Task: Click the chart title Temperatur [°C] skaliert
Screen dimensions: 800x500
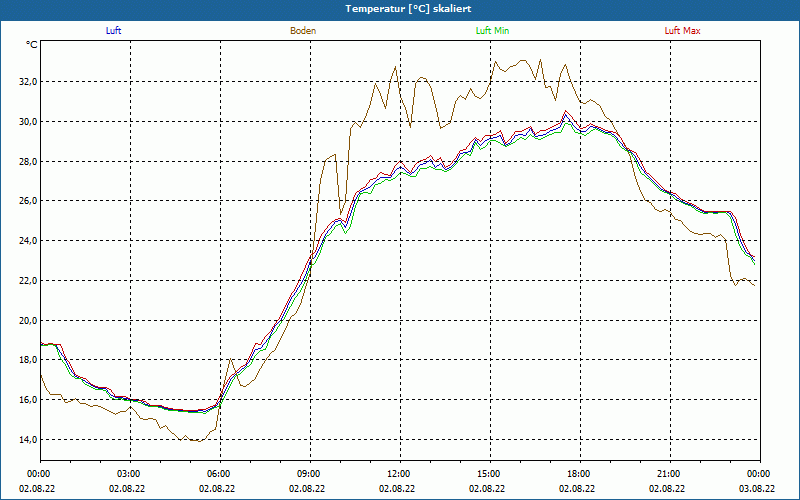Action: tap(408, 9)
